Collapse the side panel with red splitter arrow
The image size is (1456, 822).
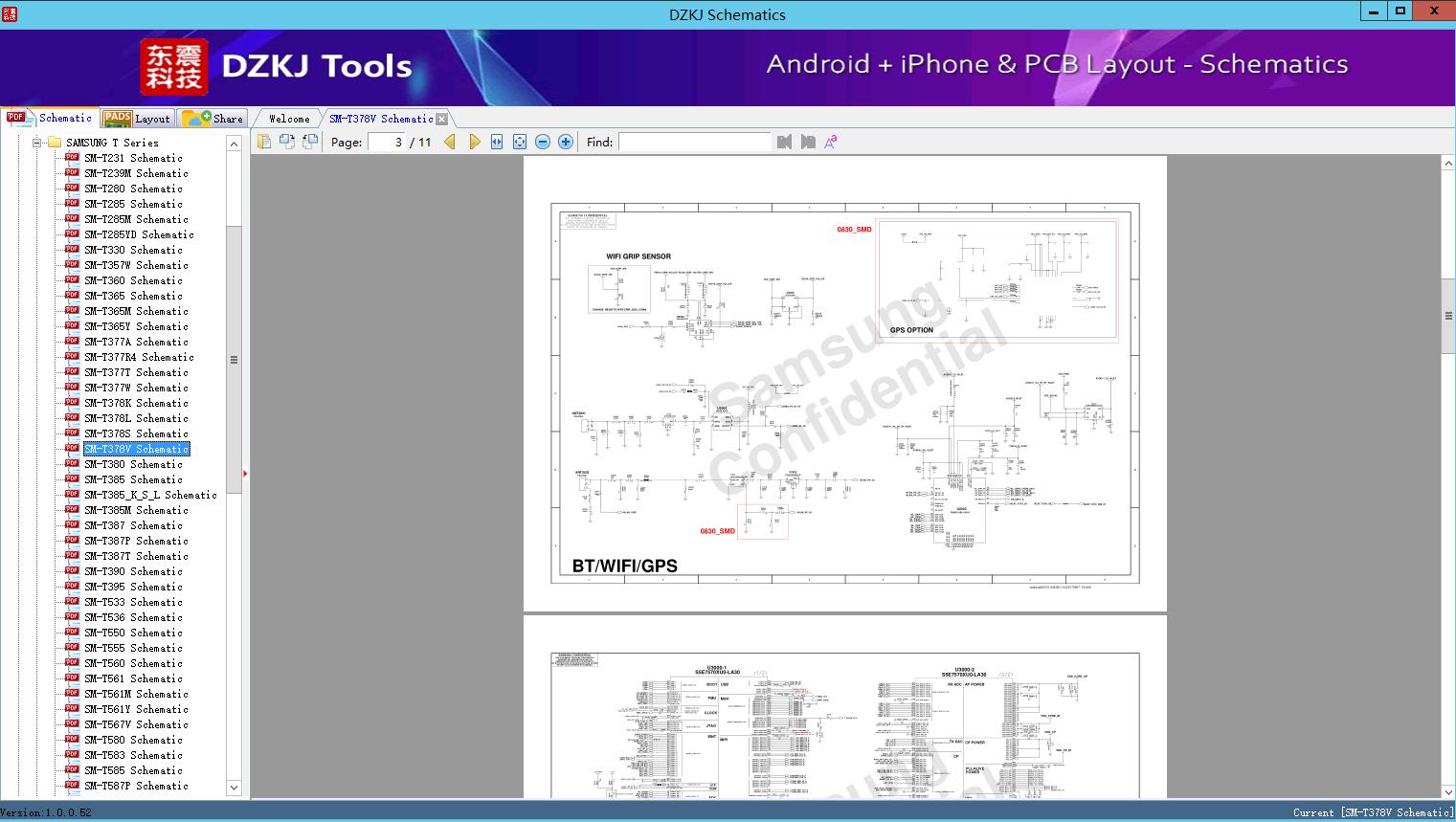246,473
